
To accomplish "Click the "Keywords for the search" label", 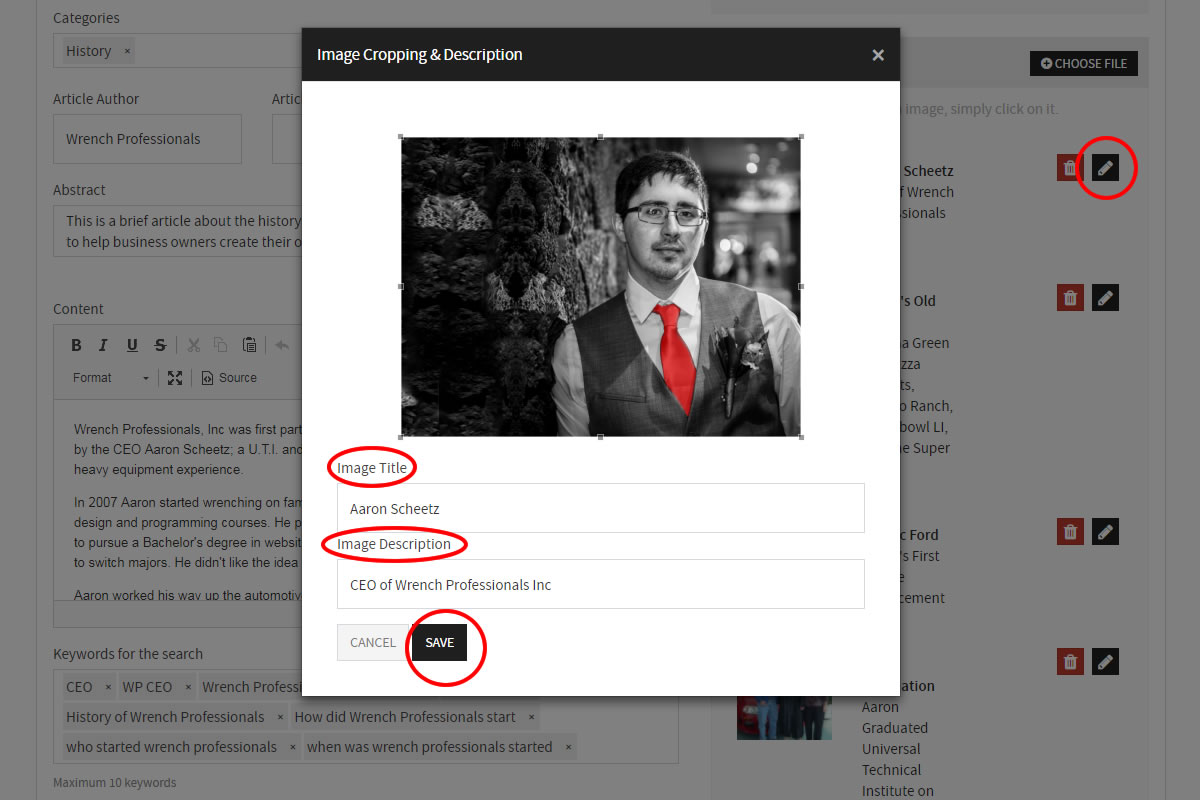I will (128, 654).
